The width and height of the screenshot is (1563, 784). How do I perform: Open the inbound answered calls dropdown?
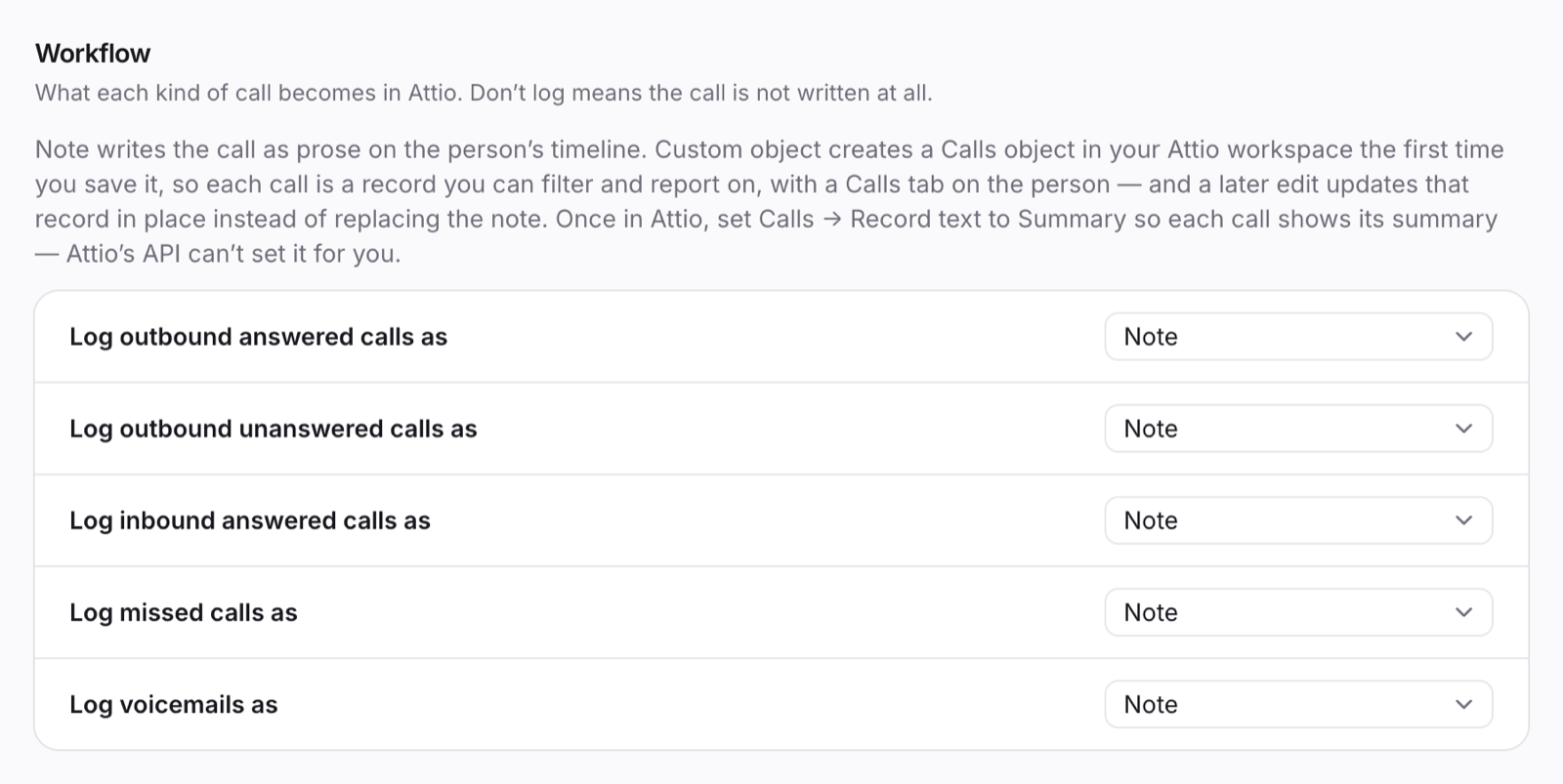point(1298,520)
